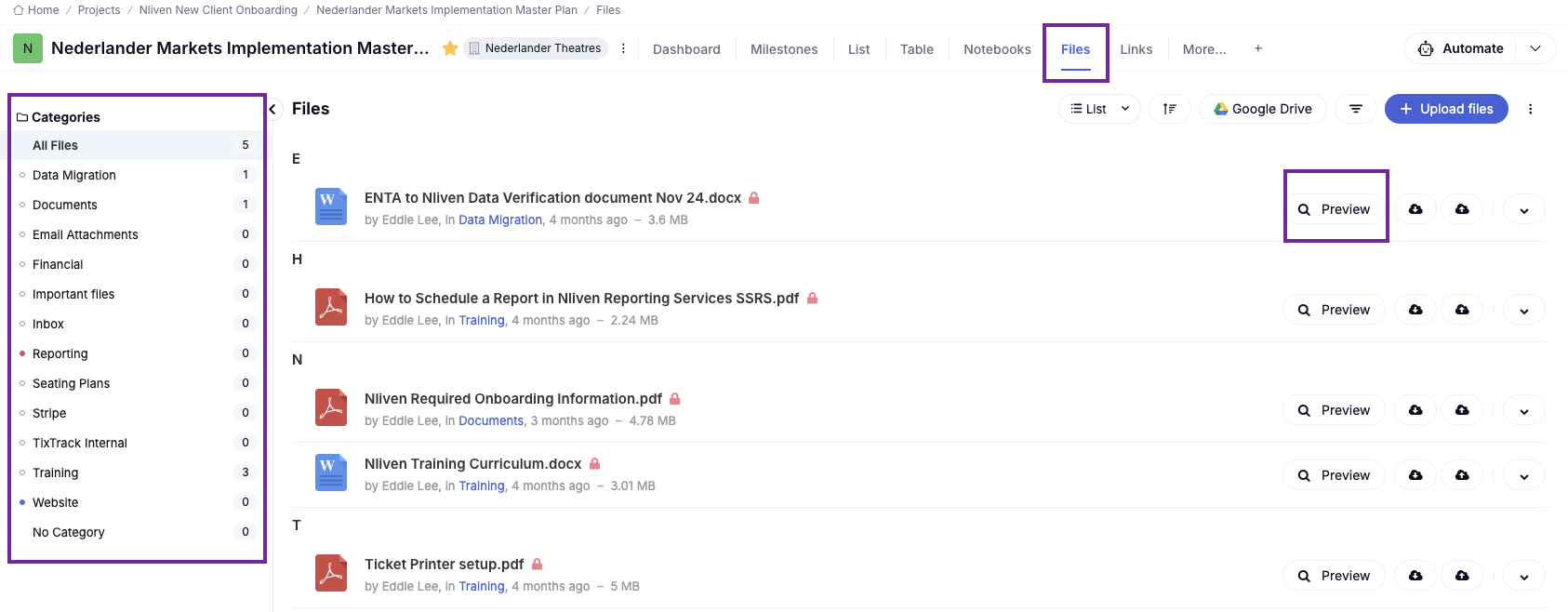1568x612 pixels.
Task: Collapse the categories sidebar arrow
Action: pos(272,109)
